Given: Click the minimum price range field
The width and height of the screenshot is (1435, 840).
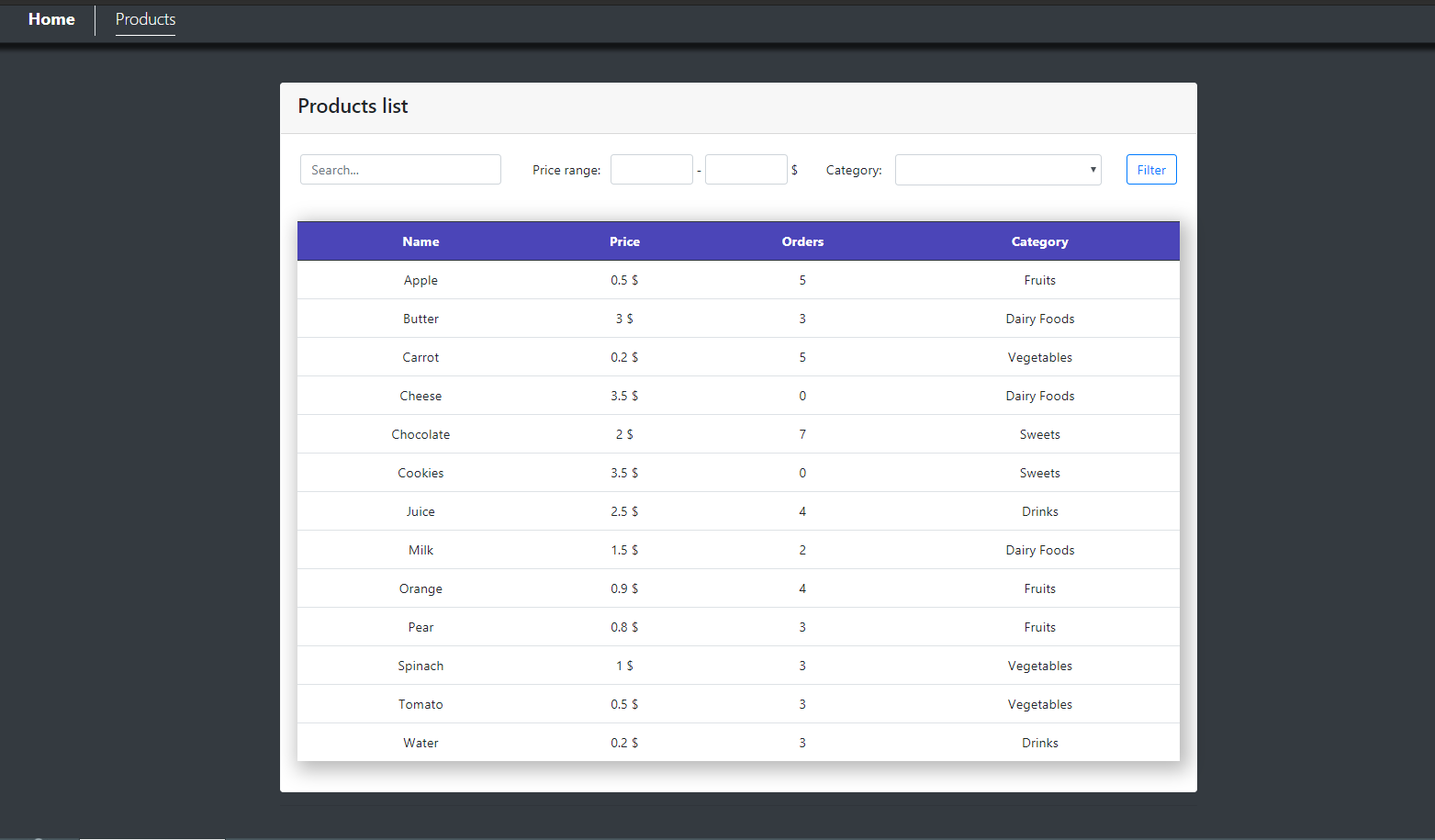Looking at the screenshot, I should [x=652, y=169].
